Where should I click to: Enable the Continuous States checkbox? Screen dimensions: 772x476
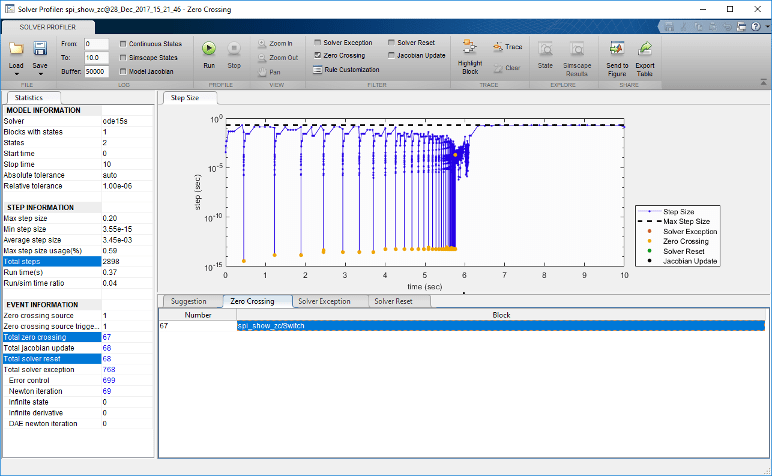(x=123, y=44)
